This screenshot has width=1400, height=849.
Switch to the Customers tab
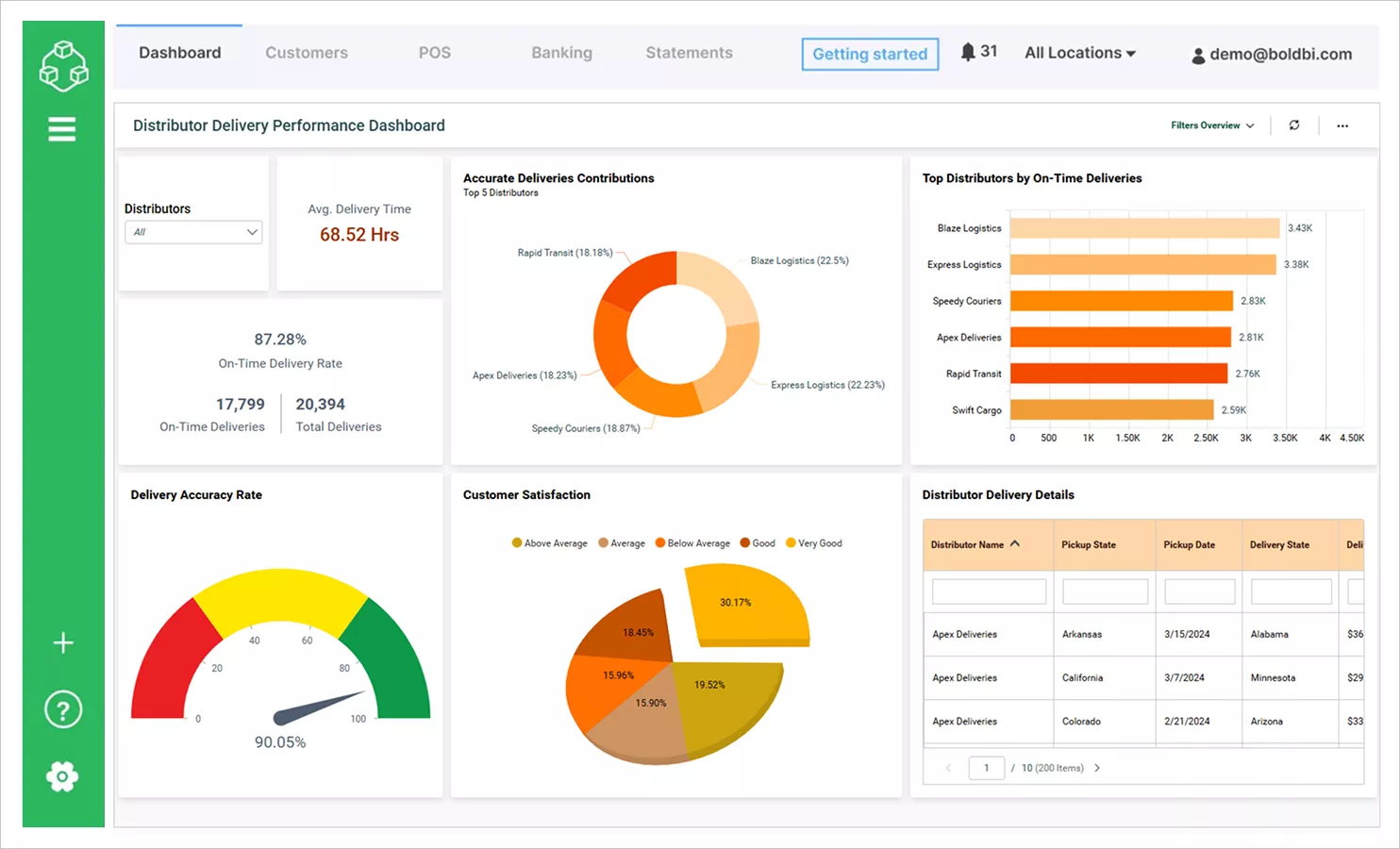tap(306, 53)
